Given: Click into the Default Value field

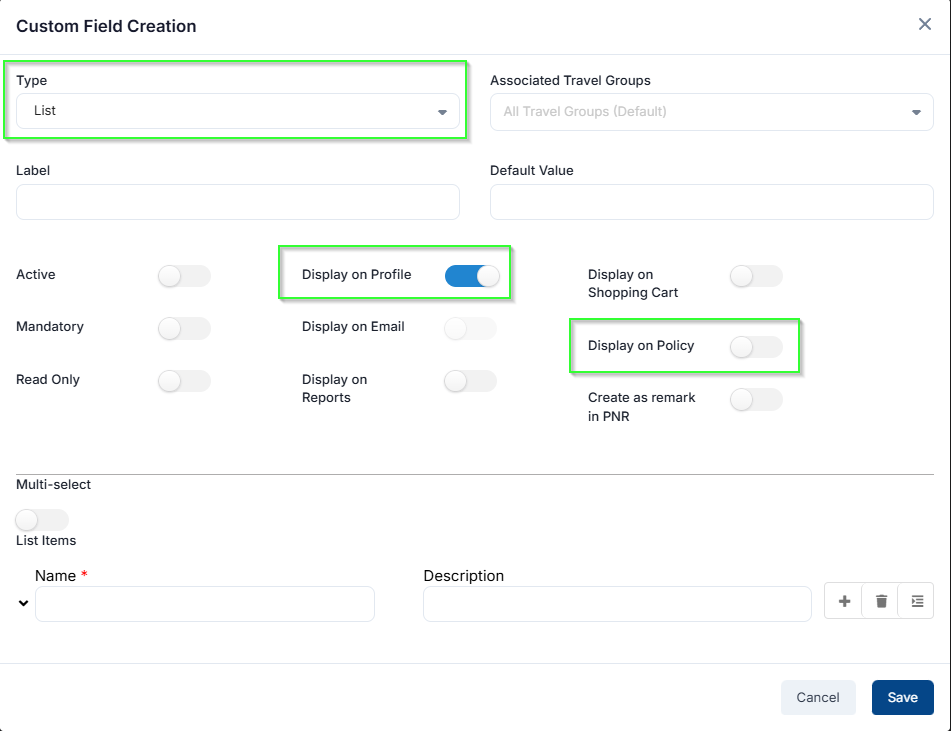Looking at the screenshot, I should 711,202.
